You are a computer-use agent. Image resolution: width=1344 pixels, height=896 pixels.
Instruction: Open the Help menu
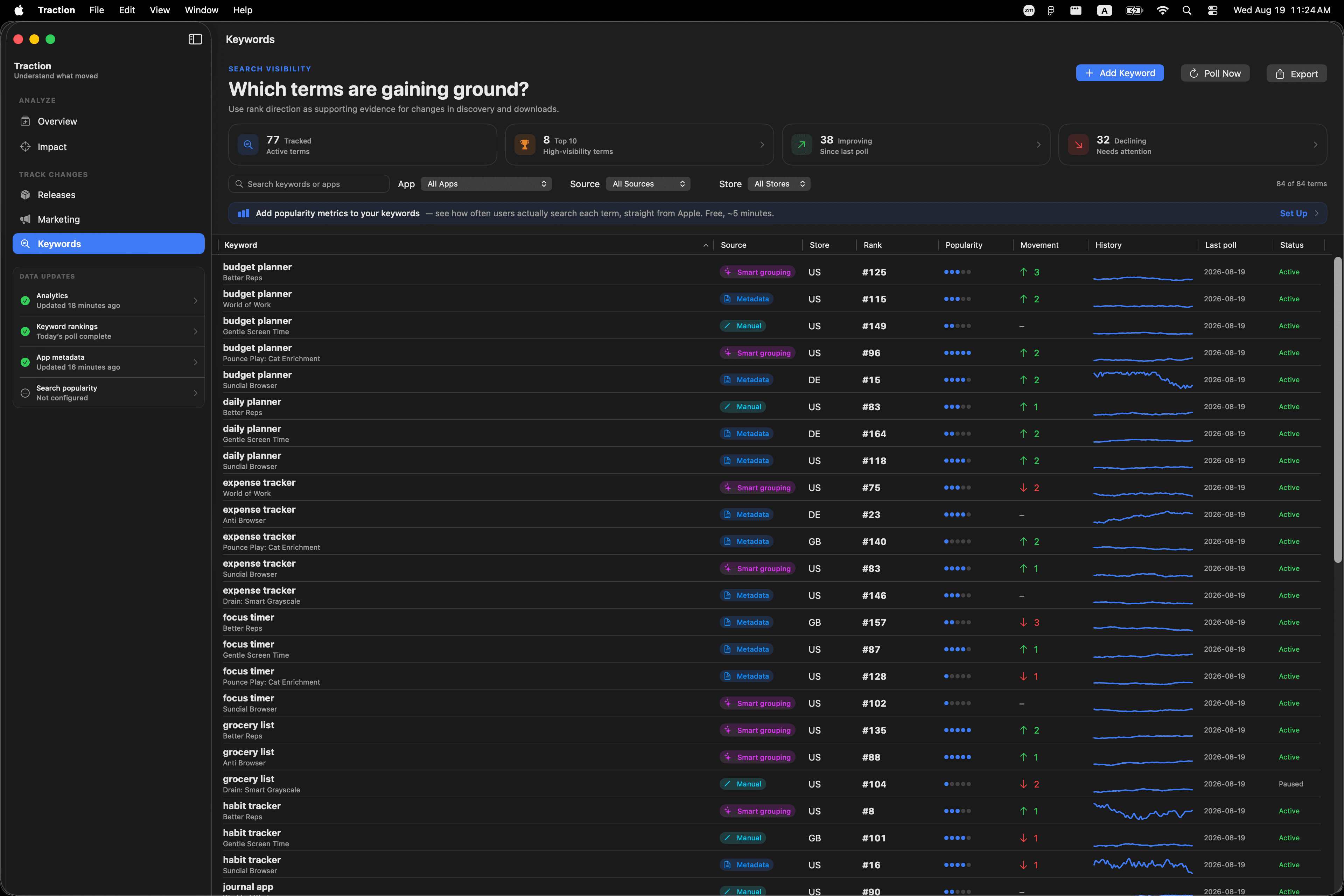[242, 10]
